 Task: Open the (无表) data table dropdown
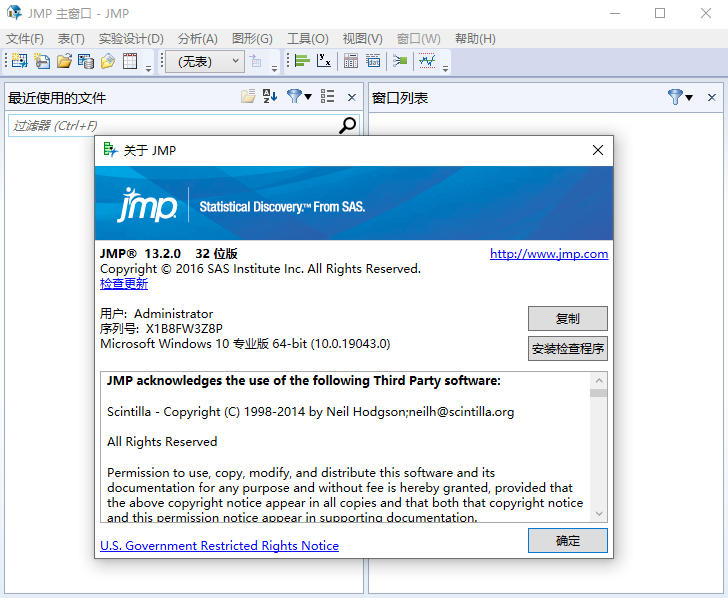point(204,61)
